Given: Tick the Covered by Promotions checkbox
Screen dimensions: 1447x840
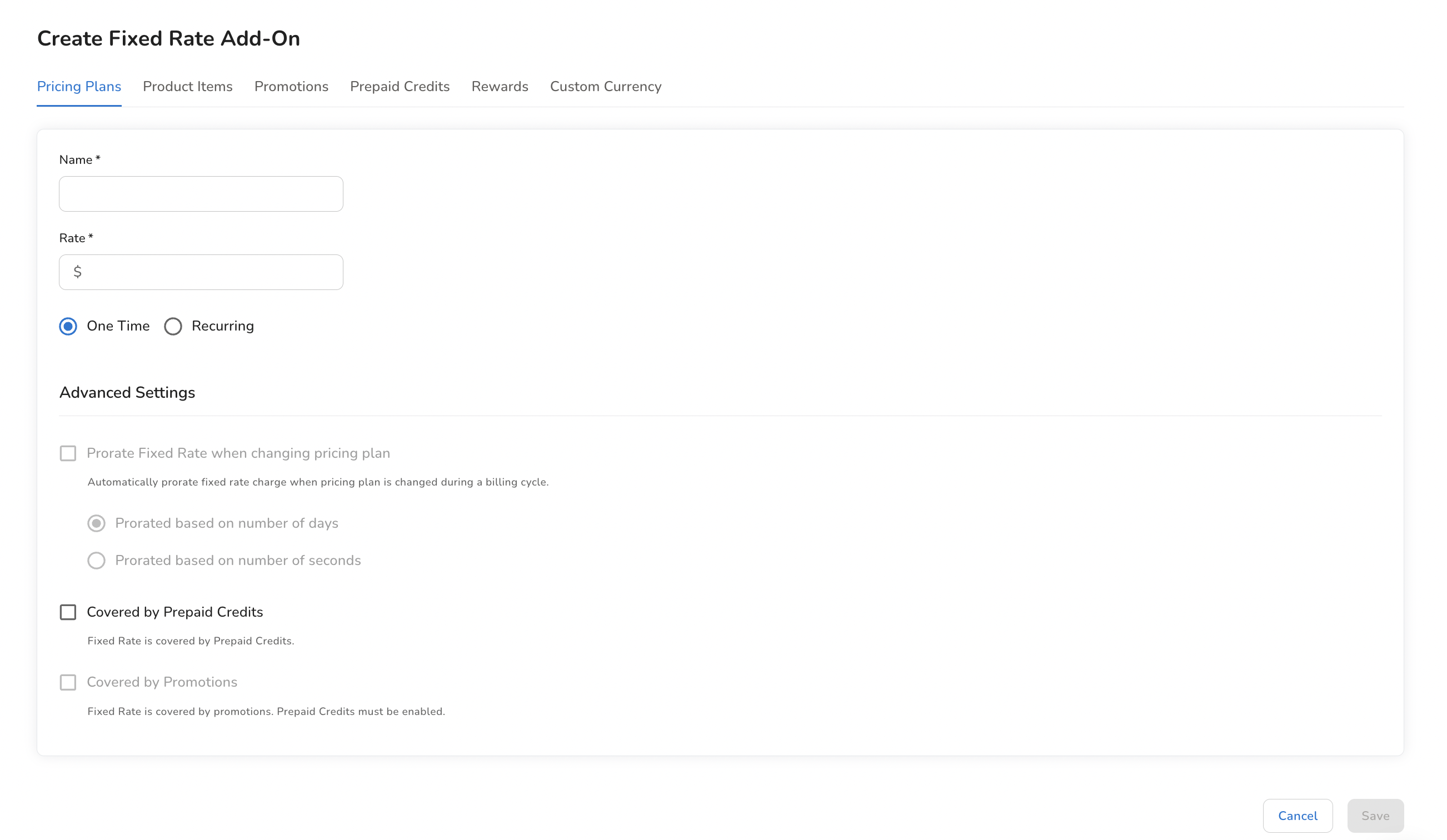Looking at the screenshot, I should (x=68, y=682).
